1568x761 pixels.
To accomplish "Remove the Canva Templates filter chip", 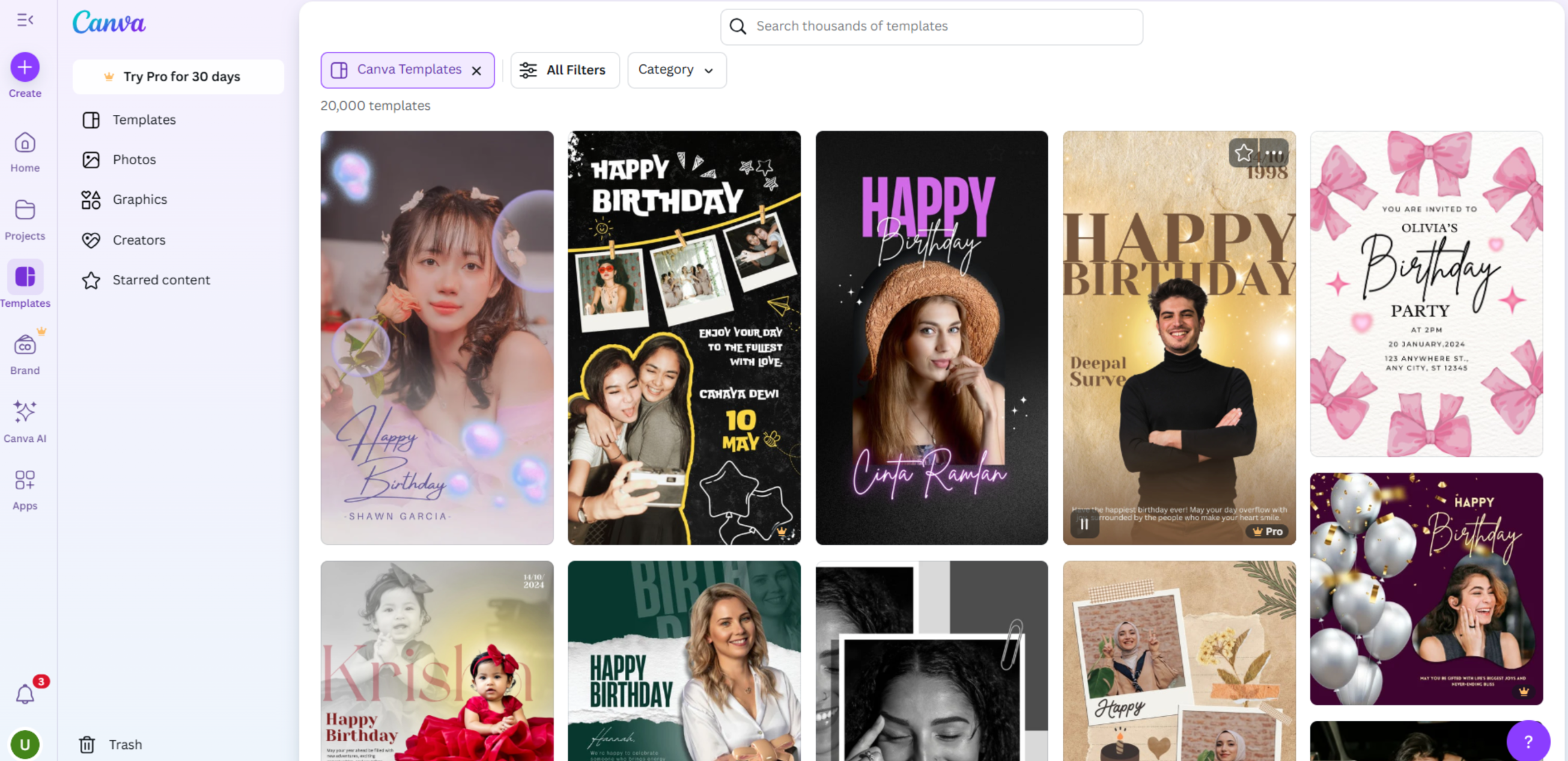I will tap(476, 70).
